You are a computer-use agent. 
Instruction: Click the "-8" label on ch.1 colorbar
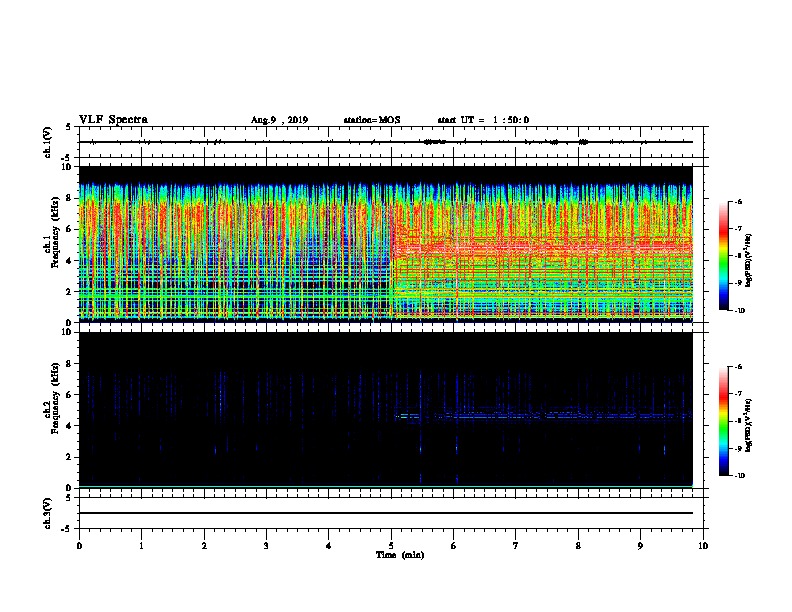point(738,256)
